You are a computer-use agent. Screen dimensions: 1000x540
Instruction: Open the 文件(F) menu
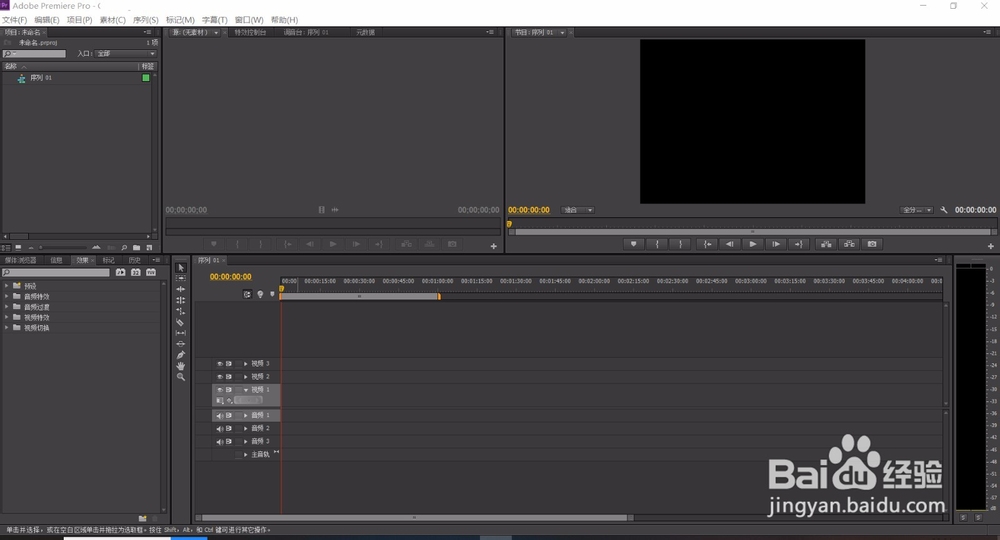15,20
